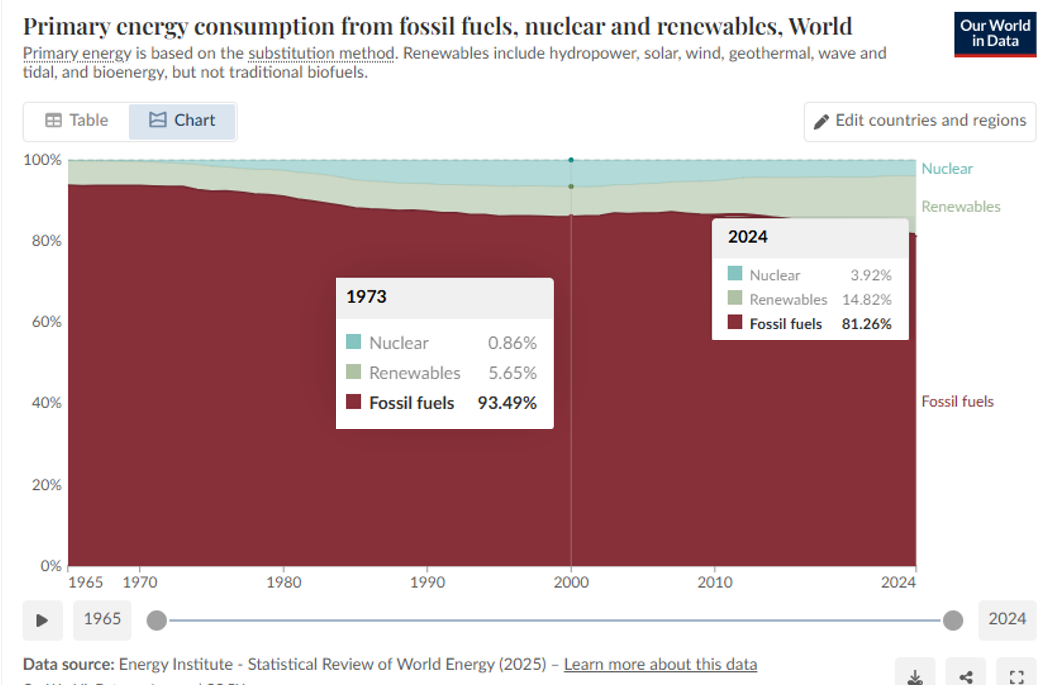Click the download icon
The image size is (1050, 685).
pos(914,676)
